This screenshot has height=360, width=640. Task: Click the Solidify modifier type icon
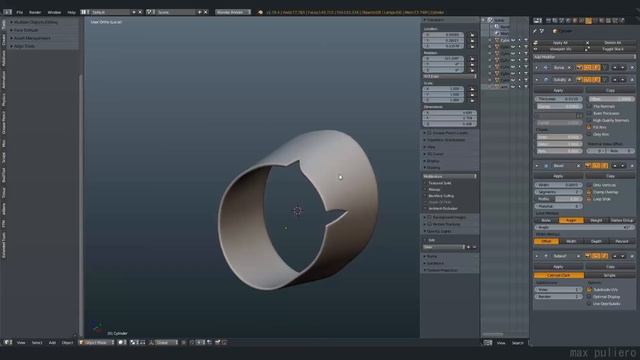click(x=546, y=80)
